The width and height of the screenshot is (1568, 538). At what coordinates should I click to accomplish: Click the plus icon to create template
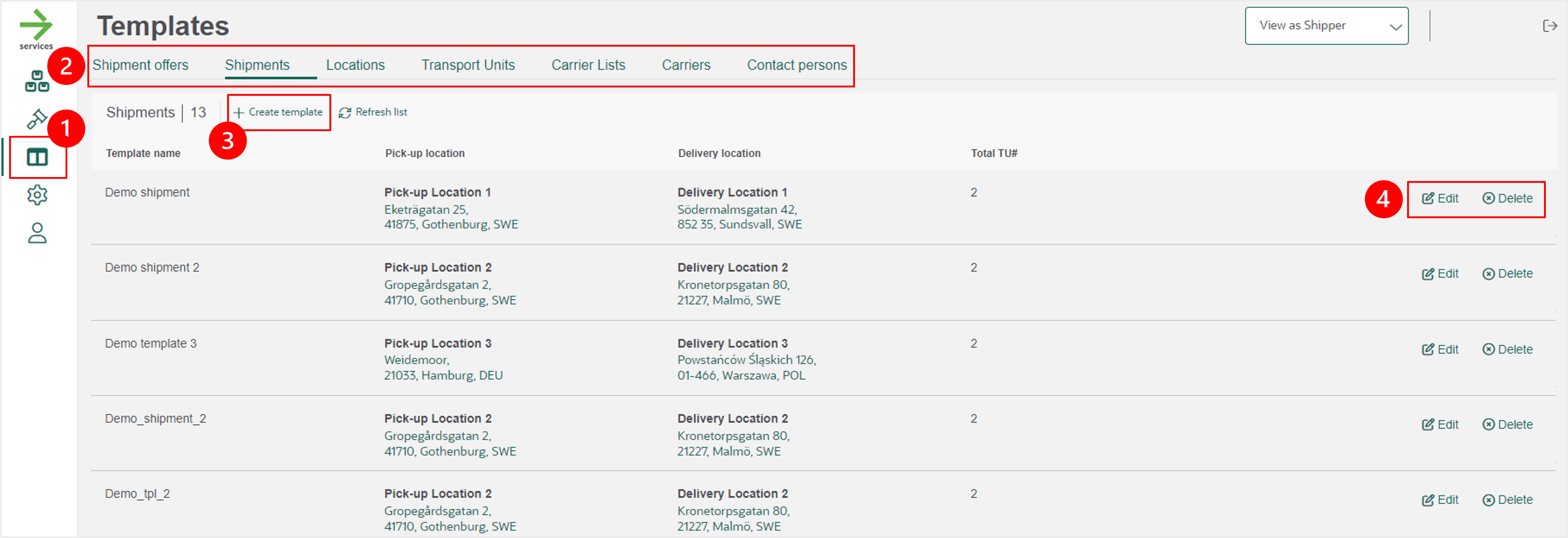tap(239, 112)
